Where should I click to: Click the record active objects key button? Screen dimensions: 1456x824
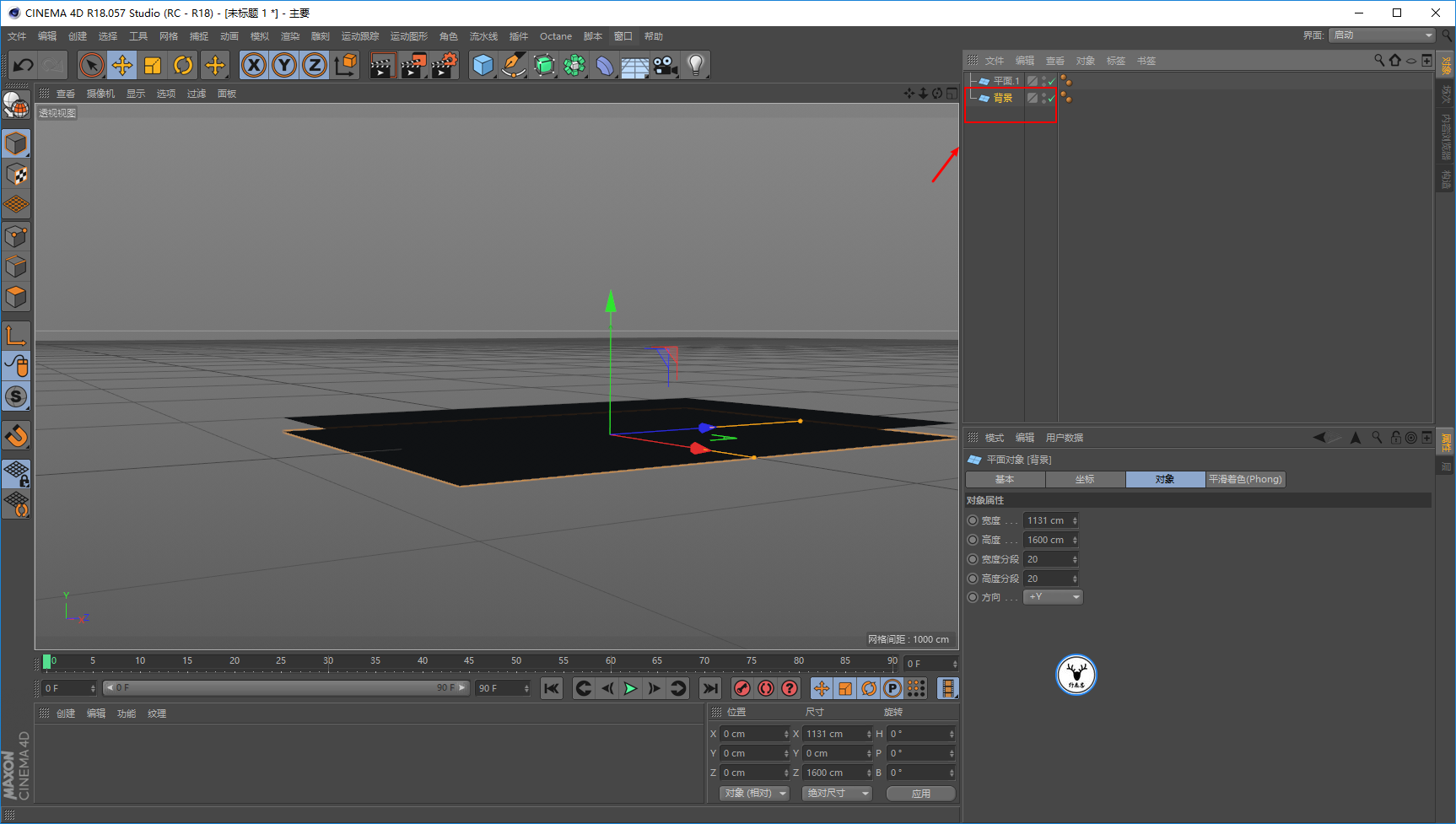[742, 688]
